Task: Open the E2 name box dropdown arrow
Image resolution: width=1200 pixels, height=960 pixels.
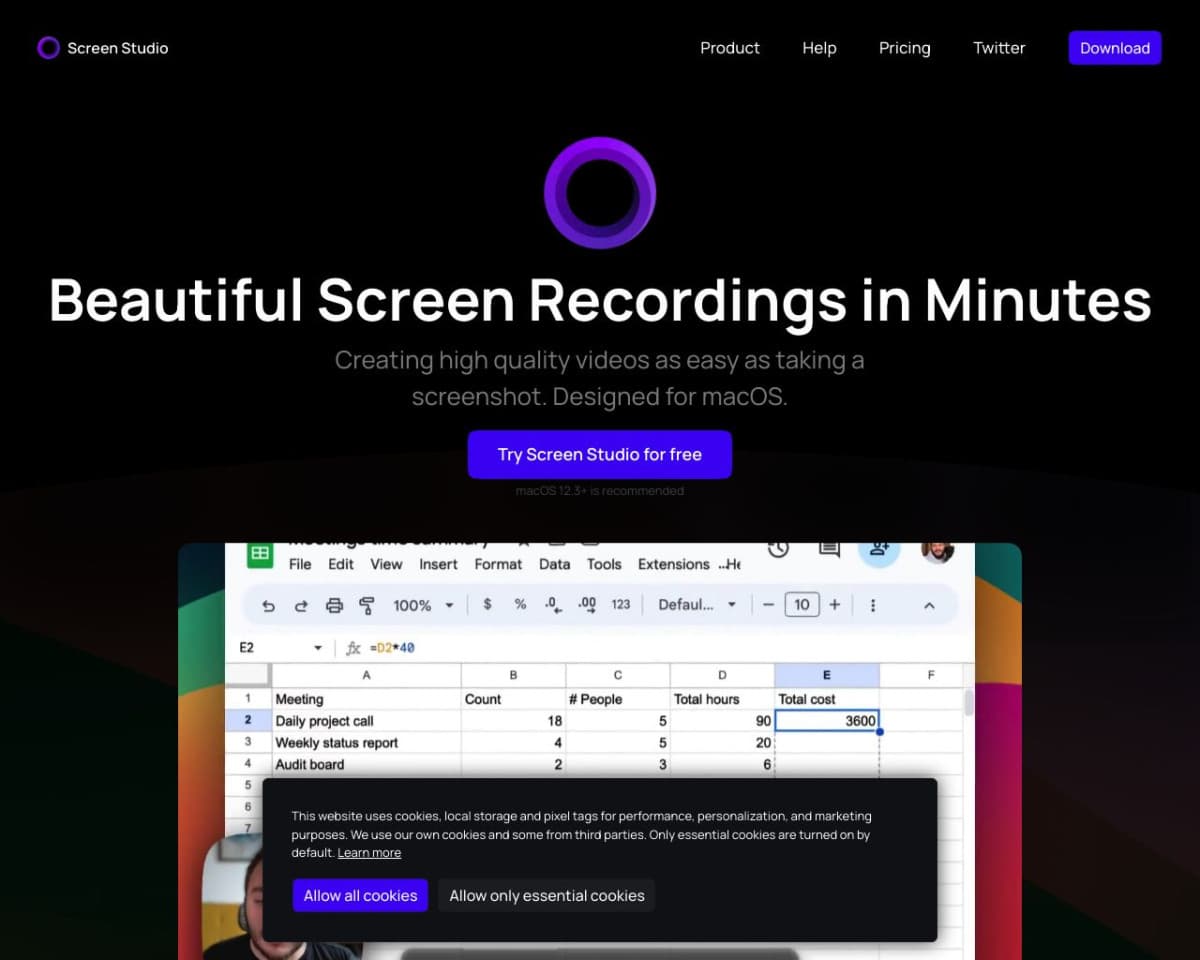Action: [x=318, y=648]
